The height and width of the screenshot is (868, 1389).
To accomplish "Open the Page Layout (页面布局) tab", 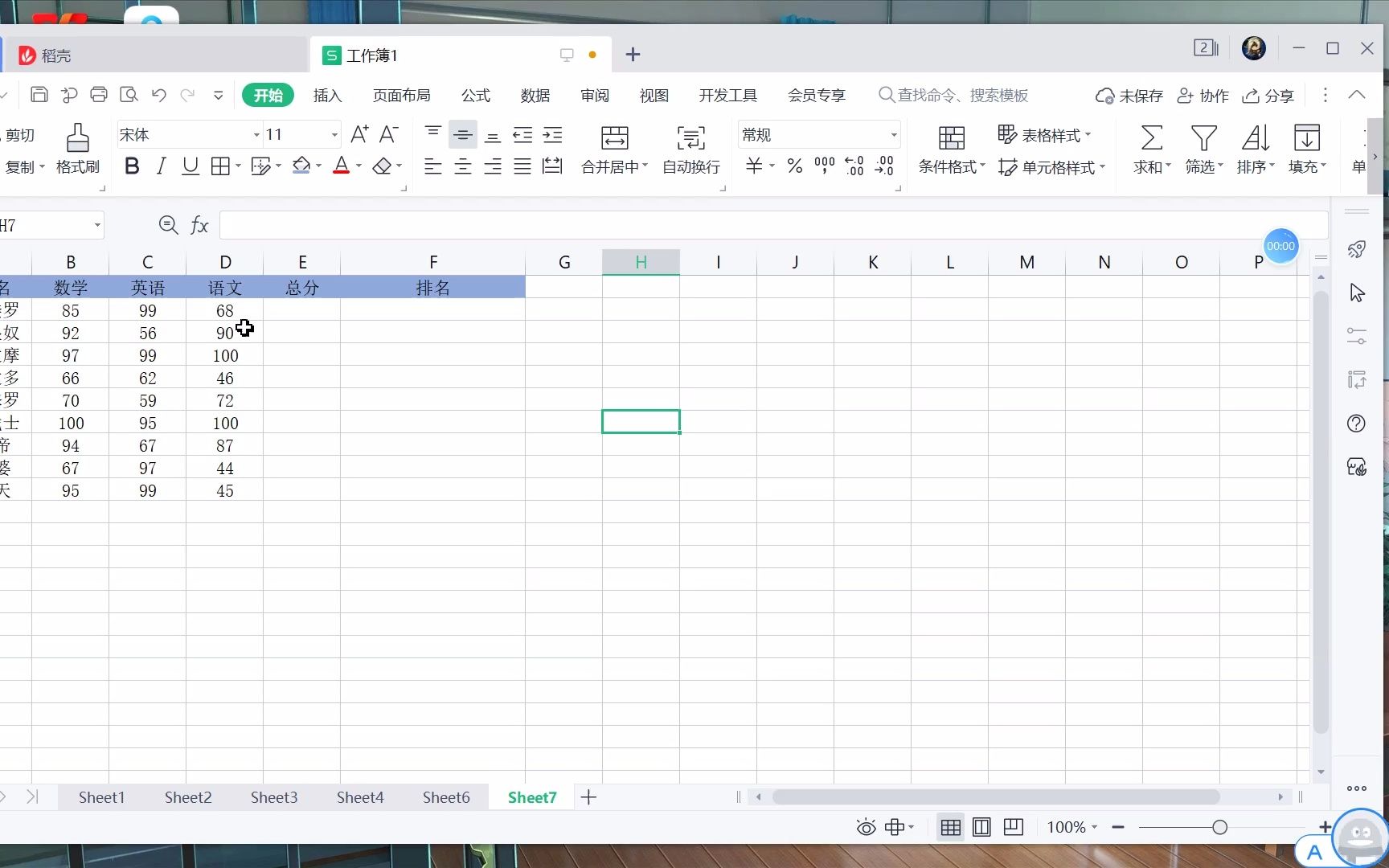I will [401, 95].
